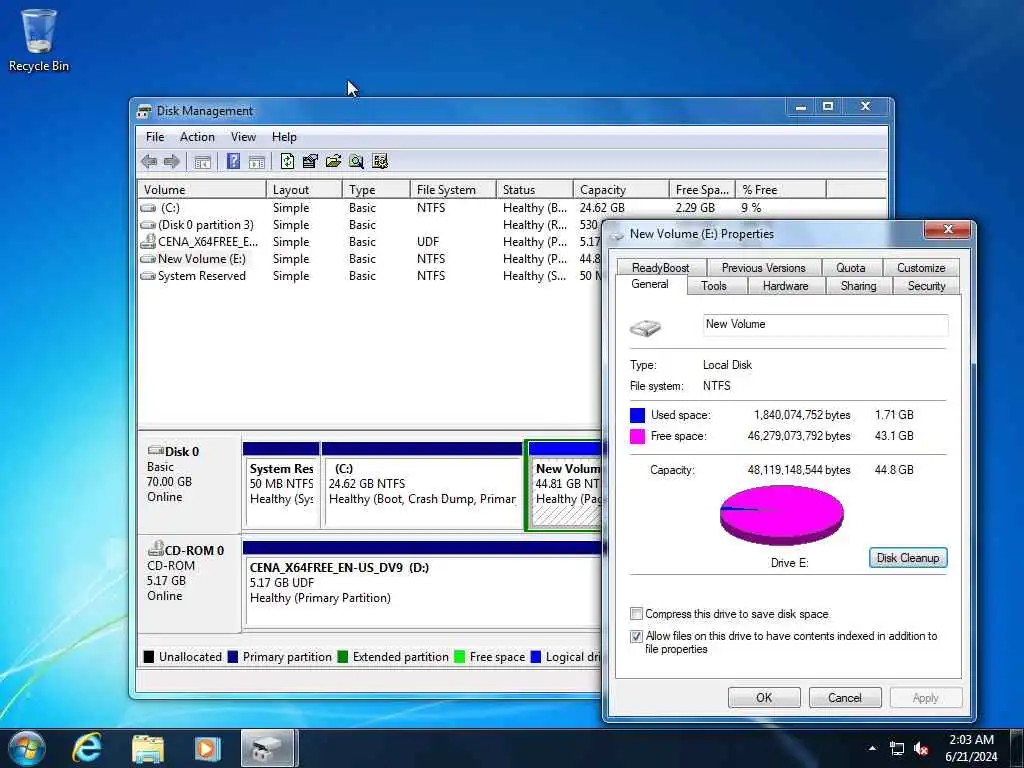
Task: Switch to the Security tab
Action: pyautogui.click(x=926, y=285)
